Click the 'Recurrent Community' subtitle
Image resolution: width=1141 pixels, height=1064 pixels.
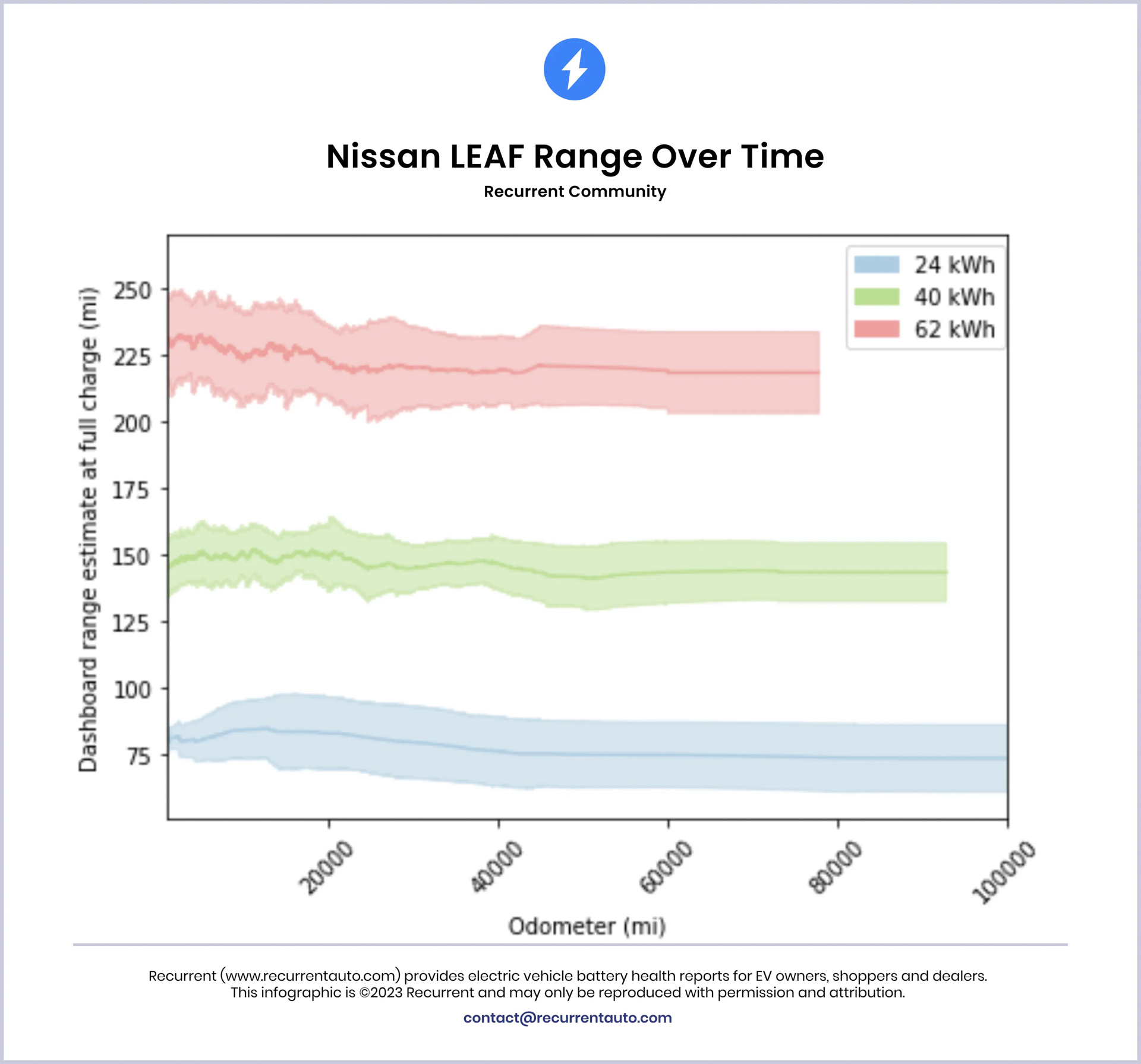click(575, 191)
